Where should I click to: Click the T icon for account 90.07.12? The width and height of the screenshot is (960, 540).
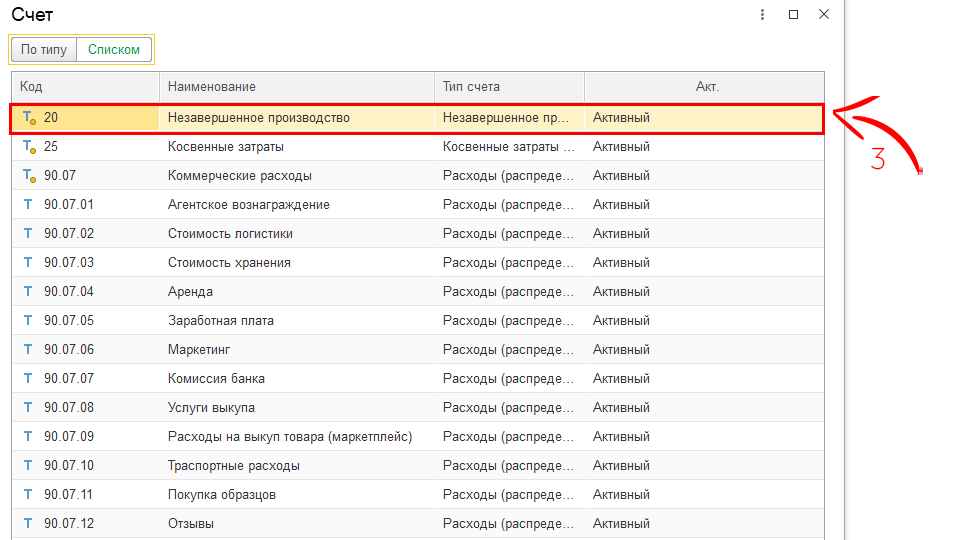28,524
